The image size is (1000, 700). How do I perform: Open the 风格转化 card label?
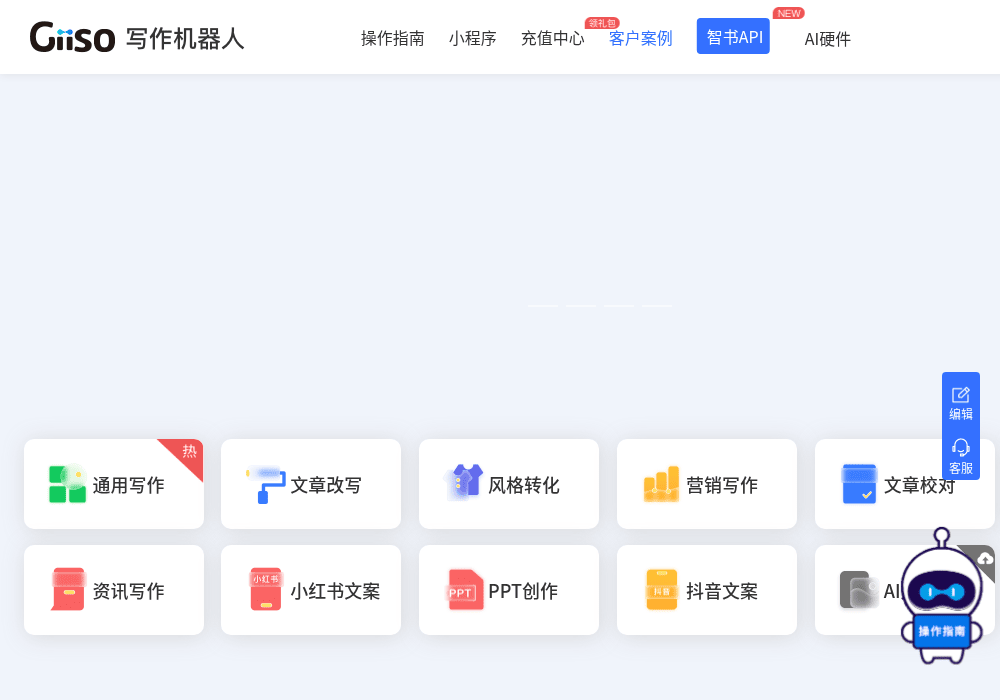(x=524, y=485)
